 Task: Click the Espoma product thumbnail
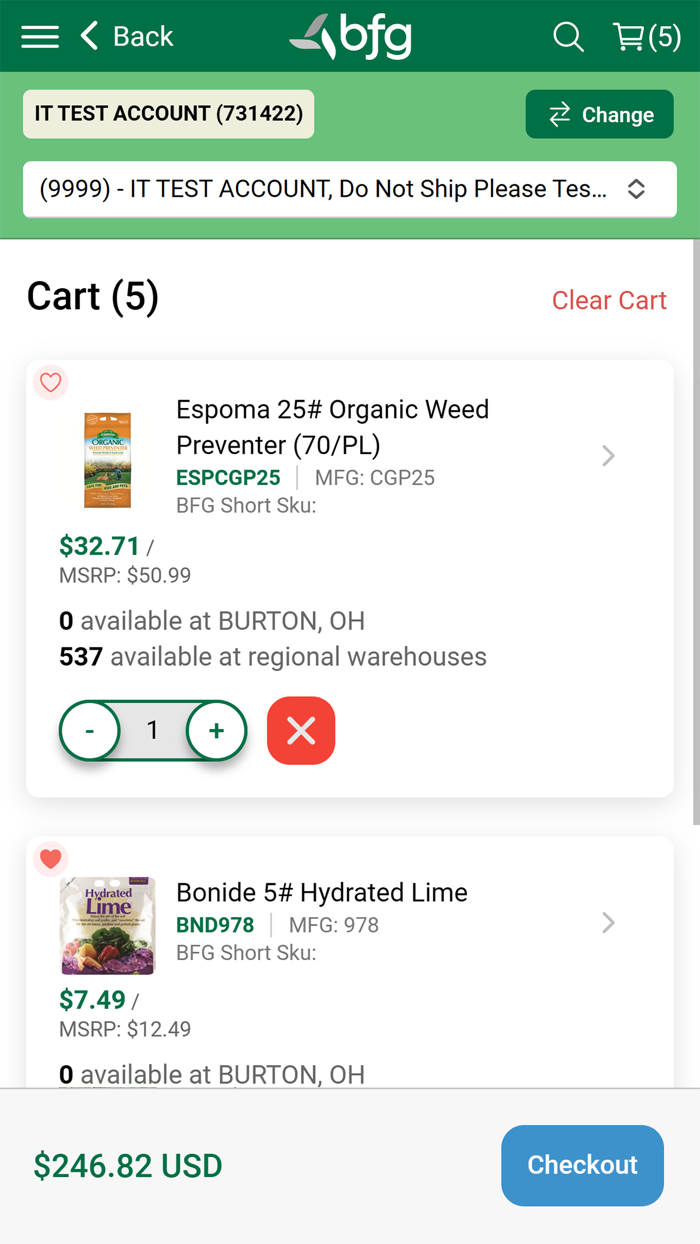tap(107, 459)
